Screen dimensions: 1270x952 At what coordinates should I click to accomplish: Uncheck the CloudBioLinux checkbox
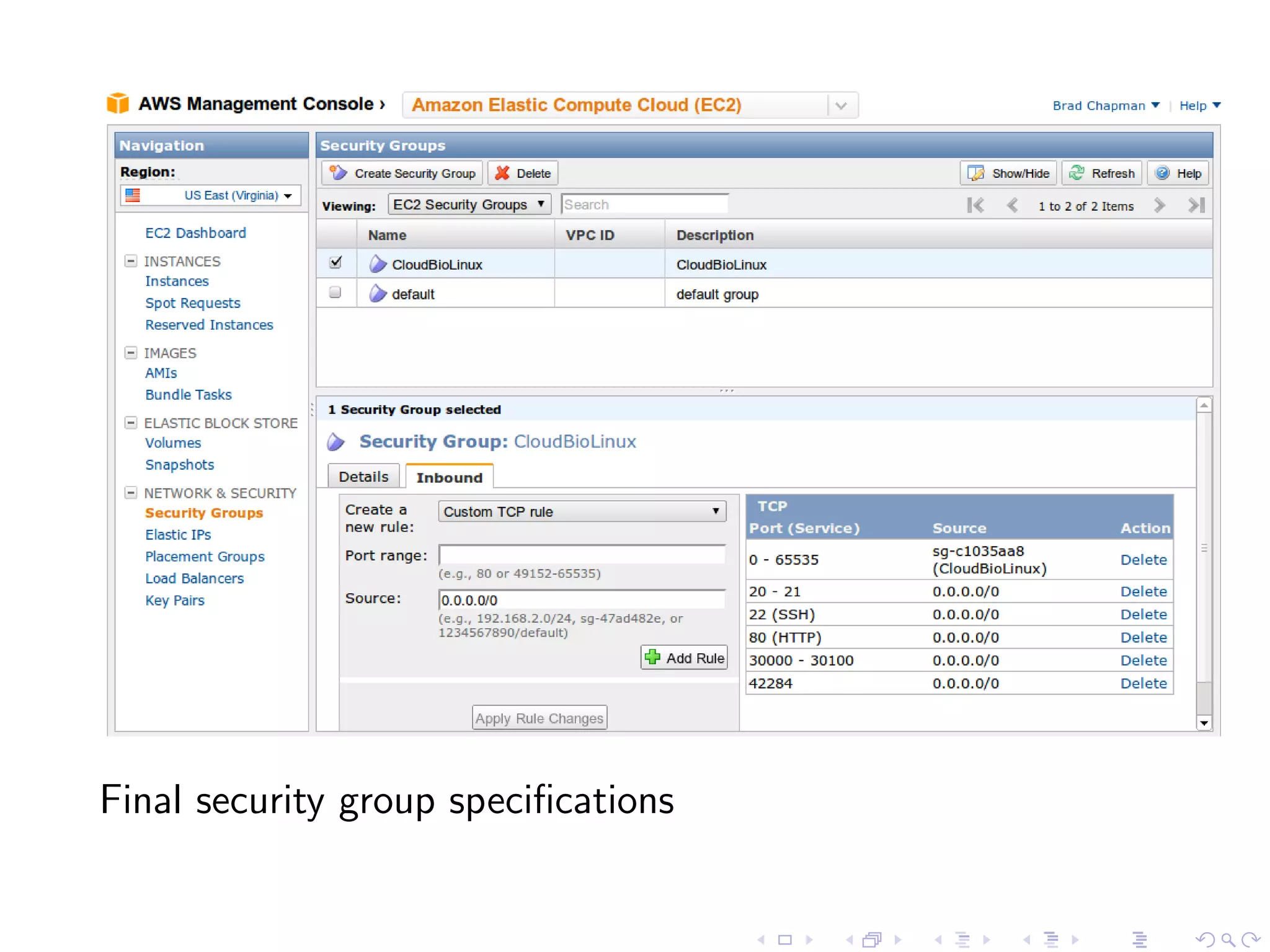(335, 262)
